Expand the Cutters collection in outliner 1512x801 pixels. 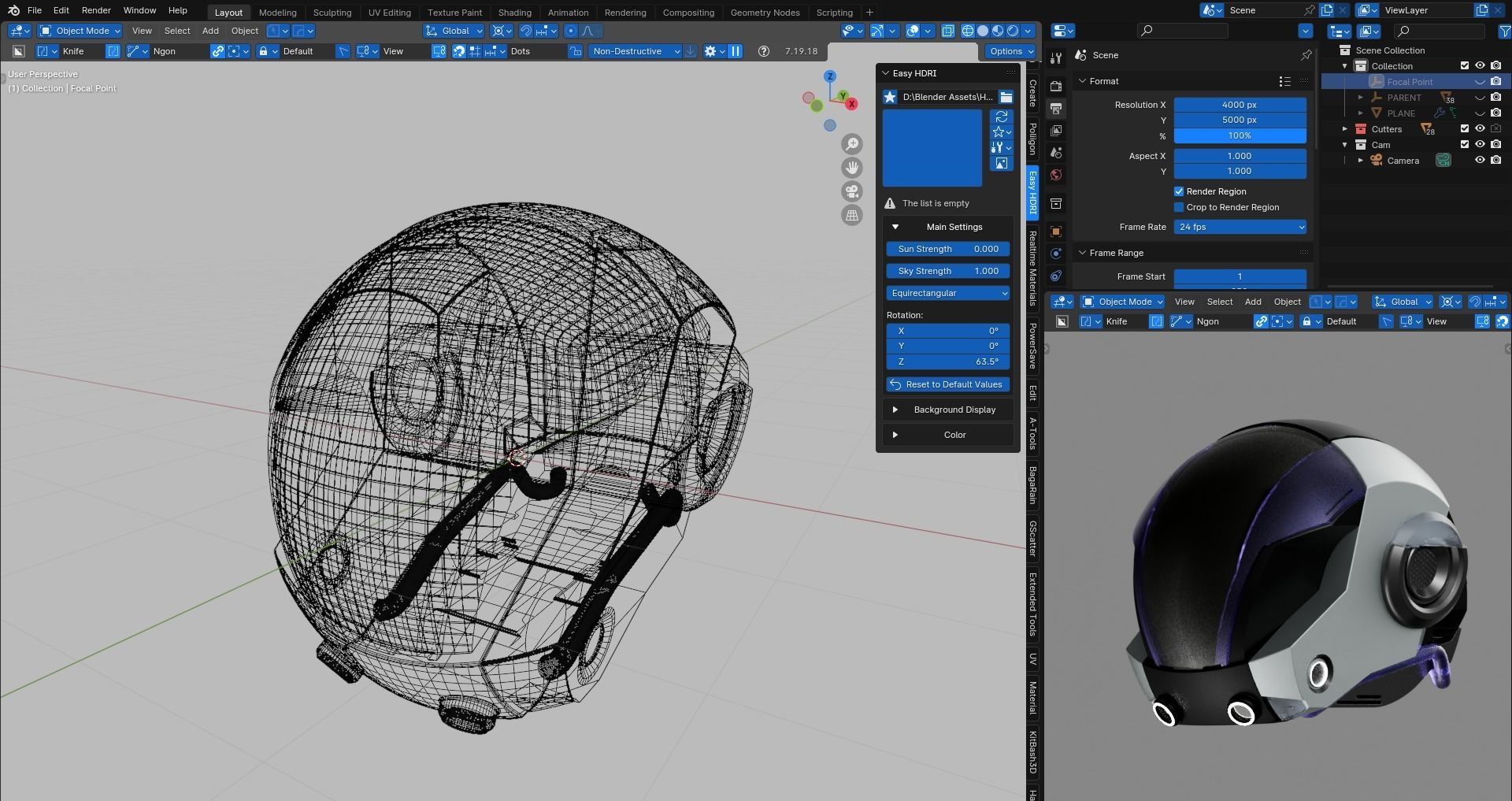[x=1345, y=129]
